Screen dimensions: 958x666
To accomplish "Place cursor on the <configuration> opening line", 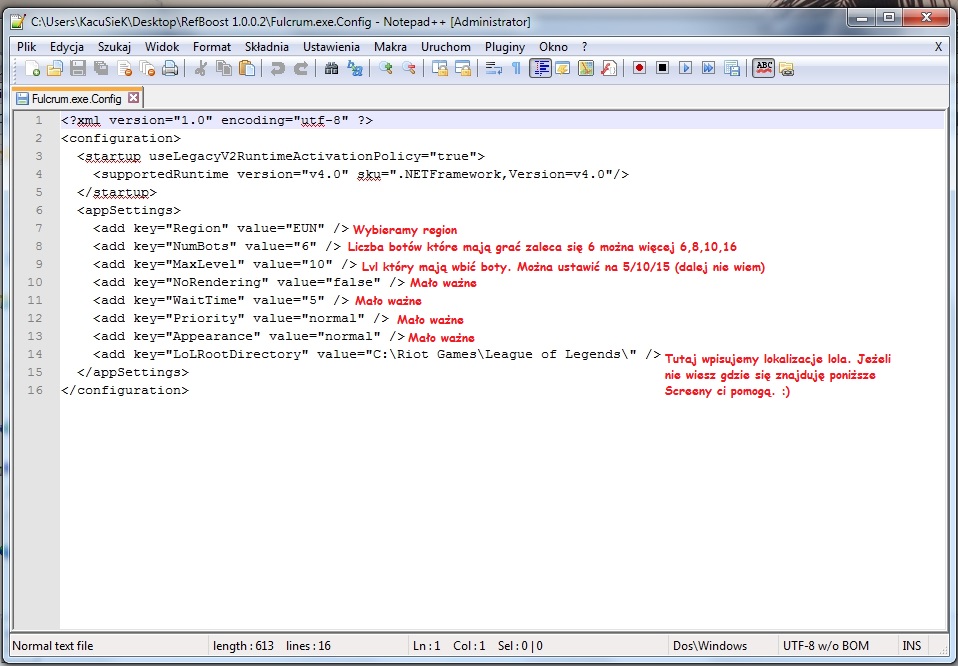I will click(121, 138).
